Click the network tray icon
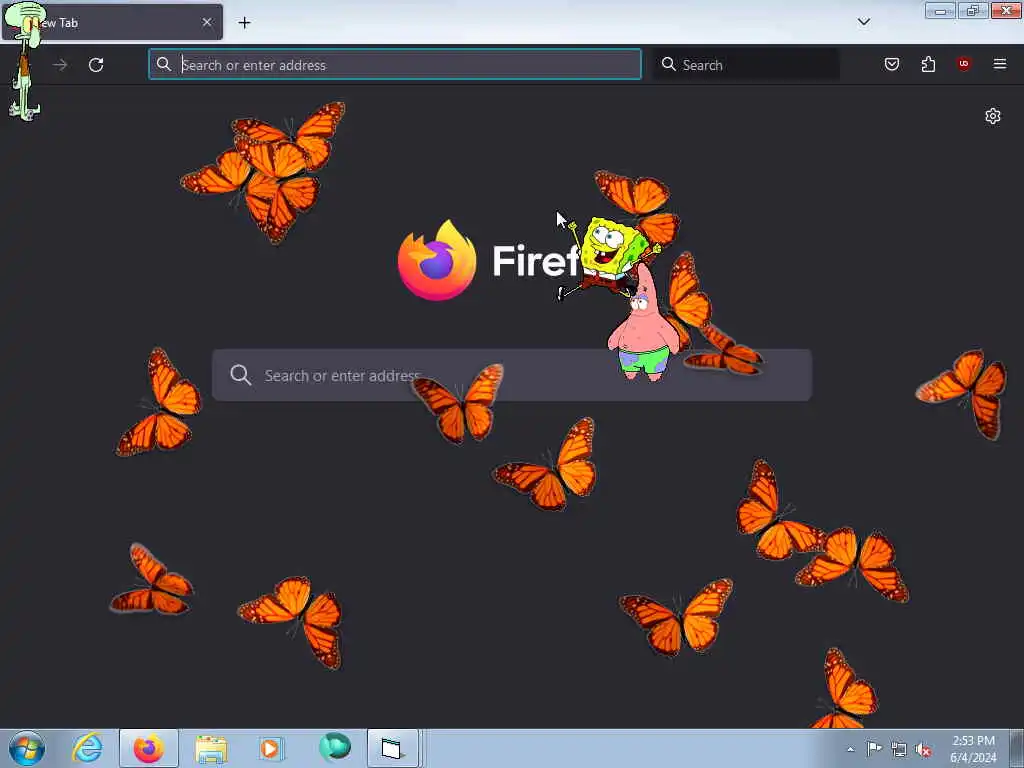Image resolution: width=1024 pixels, height=768 pixels. click(x=899, y=749)
